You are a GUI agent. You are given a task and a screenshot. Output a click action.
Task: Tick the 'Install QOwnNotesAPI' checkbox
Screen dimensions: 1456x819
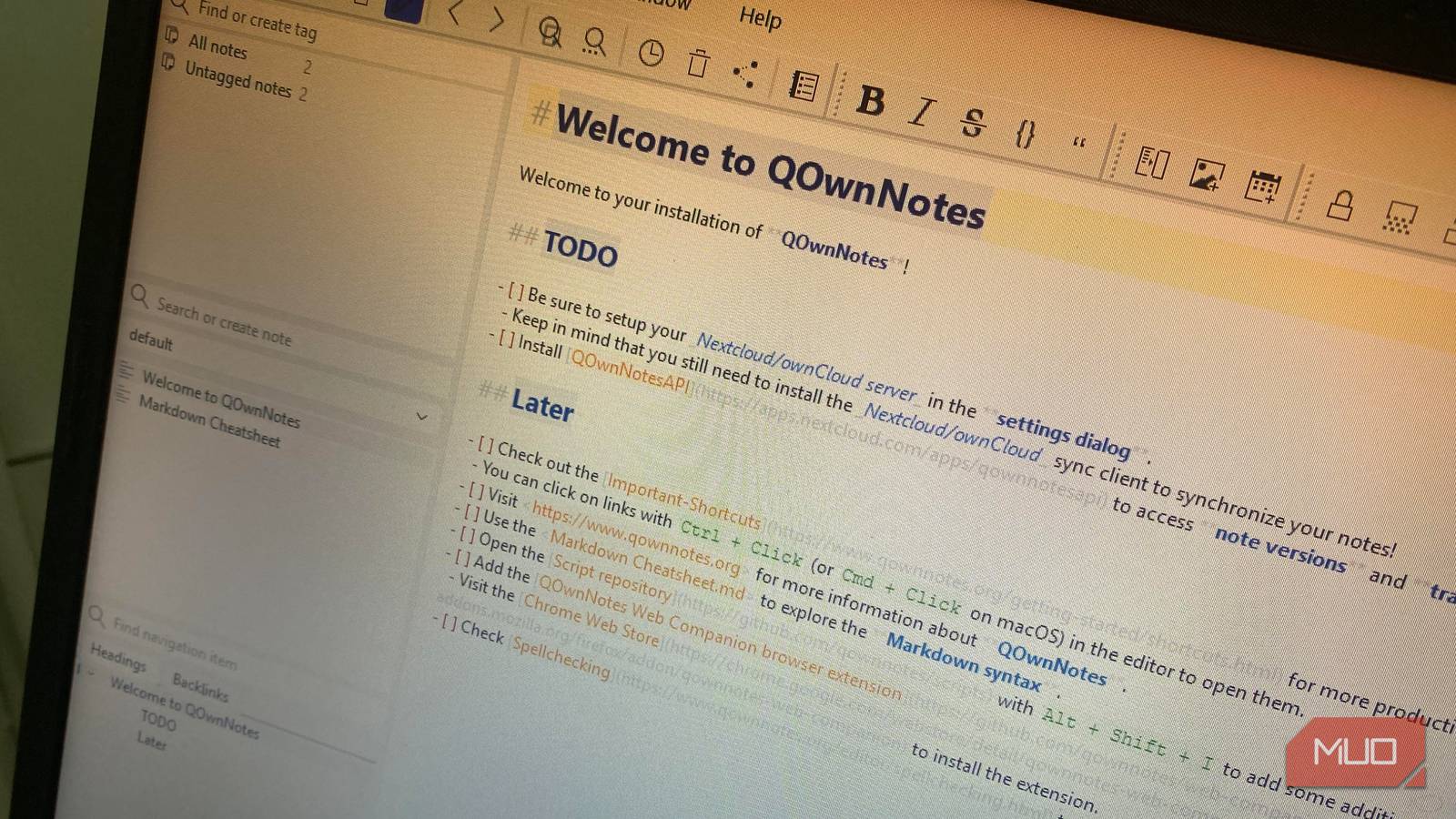pyautogui.click(x=506, y=339)
